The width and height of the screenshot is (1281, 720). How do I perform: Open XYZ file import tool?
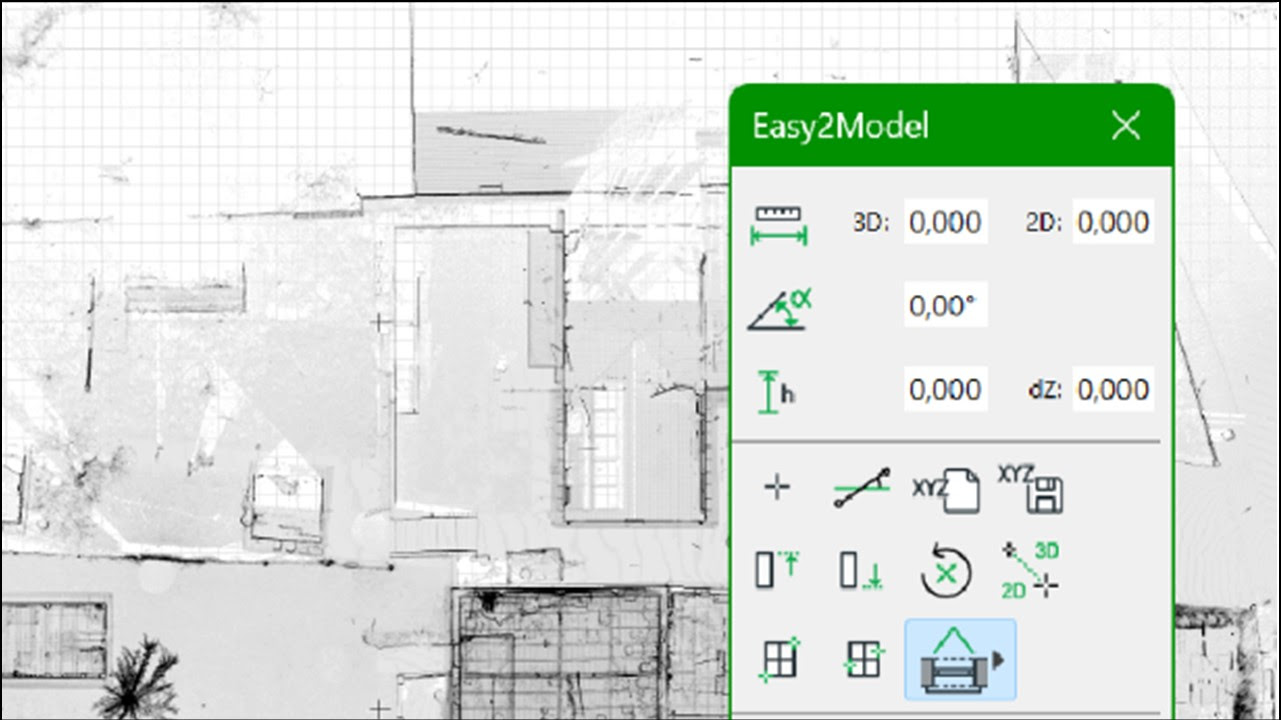point(945,489)
